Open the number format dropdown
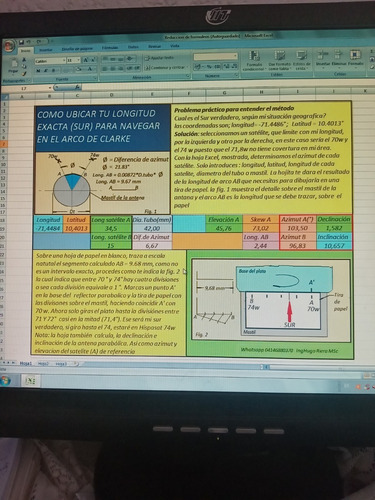 coord(235,56)
